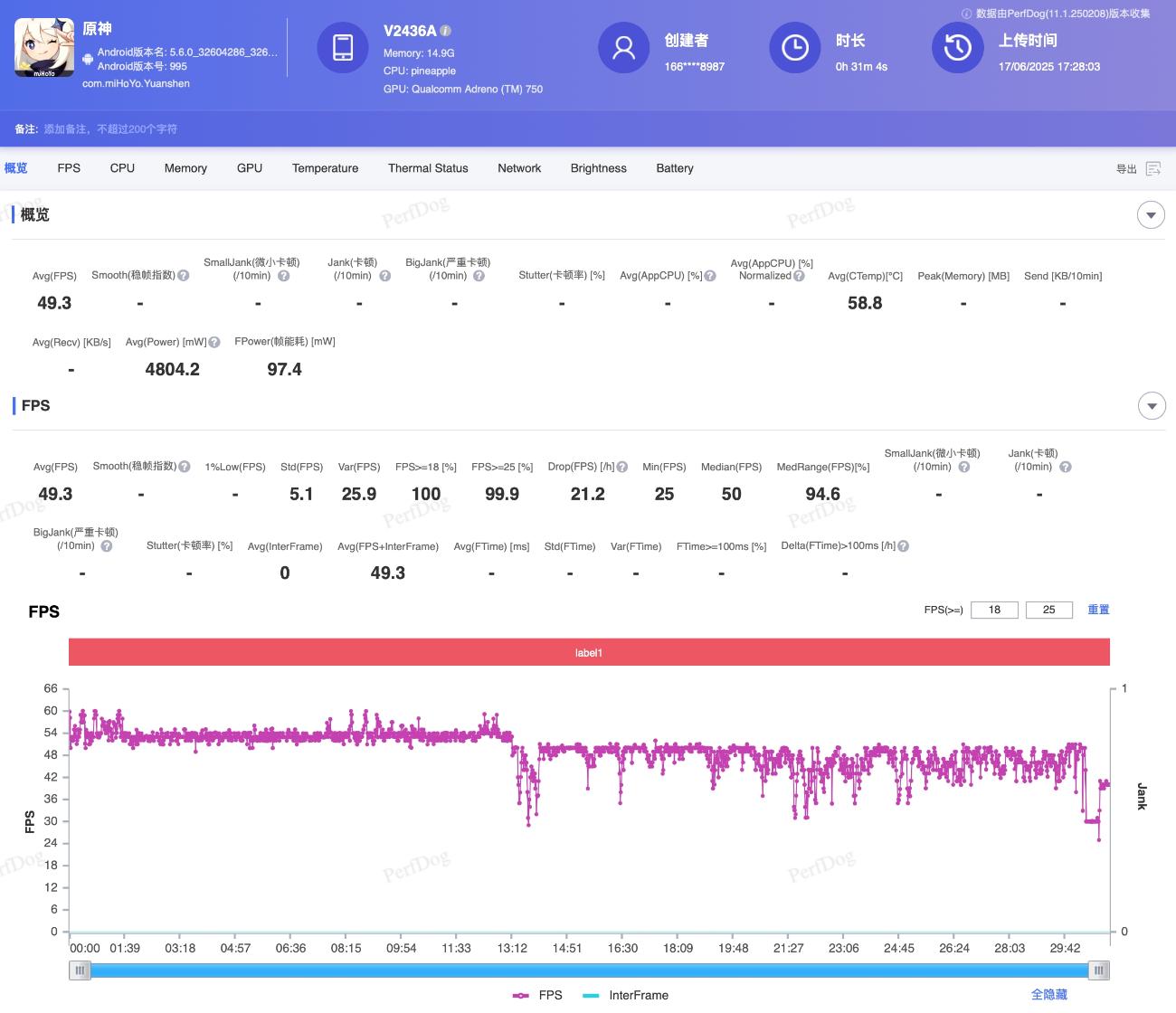Click the phone device icon
The image size is (1176, 1013).
click(x=343, y=47)
